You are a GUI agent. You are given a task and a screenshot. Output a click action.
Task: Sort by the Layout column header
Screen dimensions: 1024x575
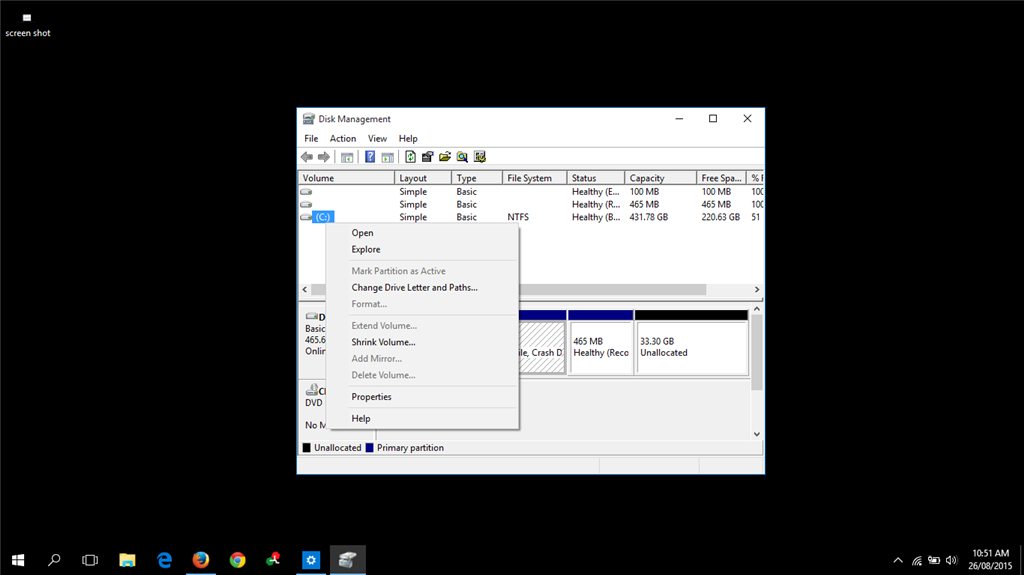[x=423, y=178]
